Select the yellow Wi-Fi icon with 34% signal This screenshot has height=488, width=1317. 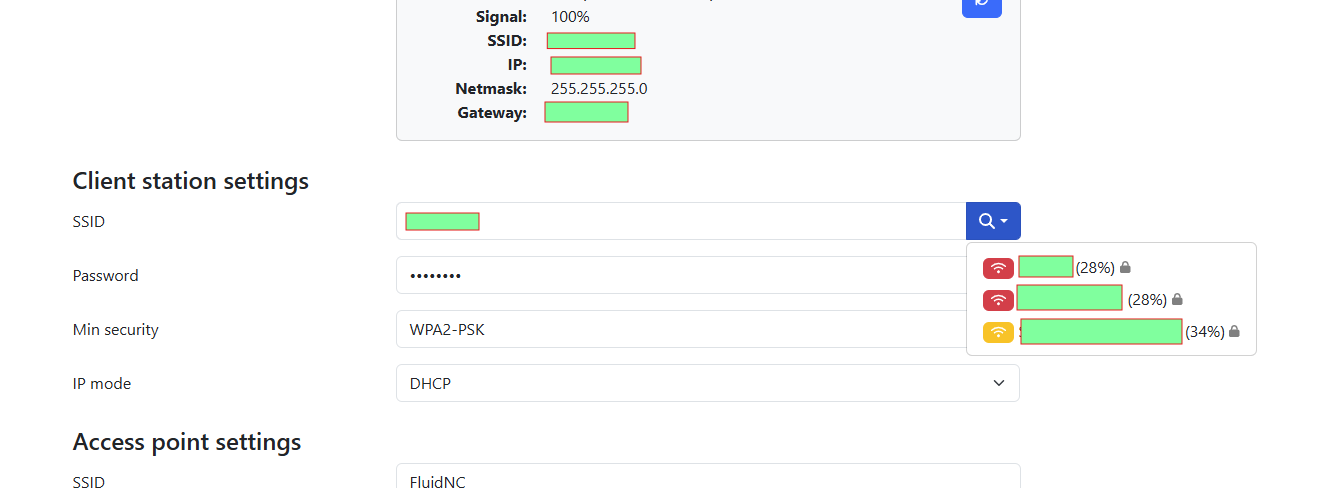(x=998, y=332)
